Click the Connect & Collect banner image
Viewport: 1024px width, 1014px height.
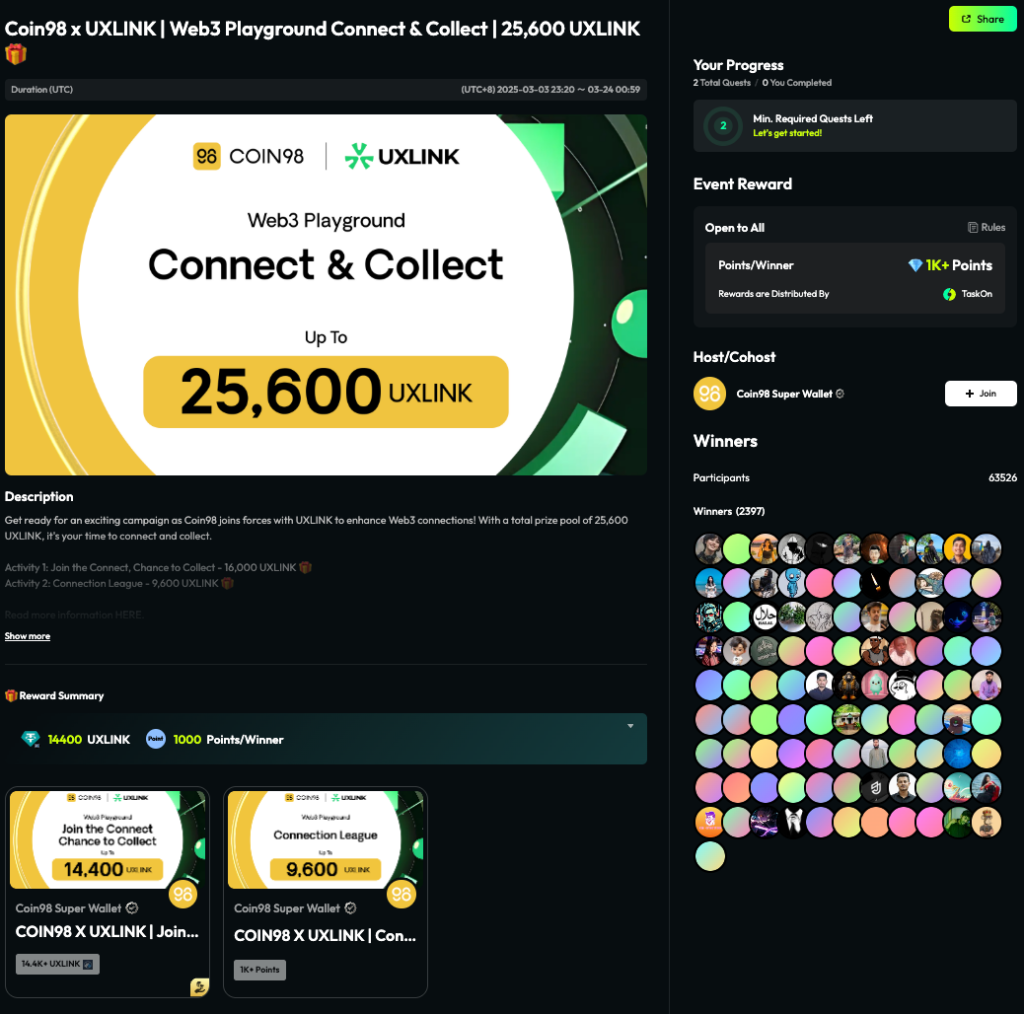click(326, 295)
